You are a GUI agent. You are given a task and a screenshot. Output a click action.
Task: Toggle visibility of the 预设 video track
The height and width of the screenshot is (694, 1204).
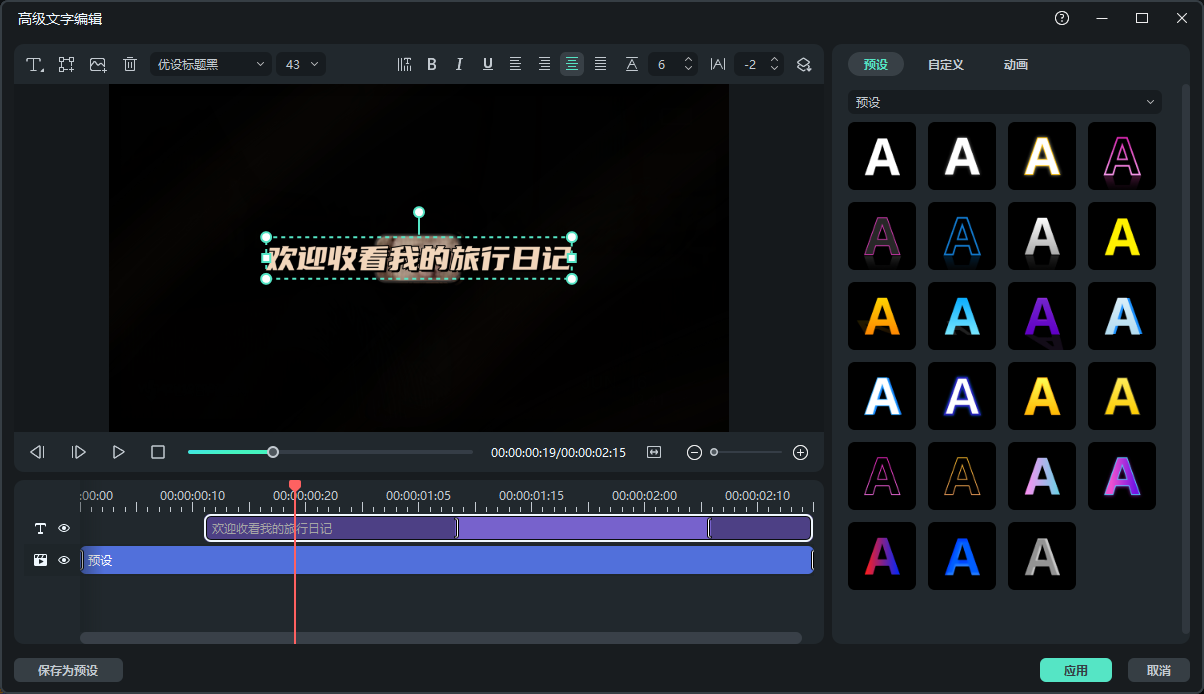(x=64, y=560)
